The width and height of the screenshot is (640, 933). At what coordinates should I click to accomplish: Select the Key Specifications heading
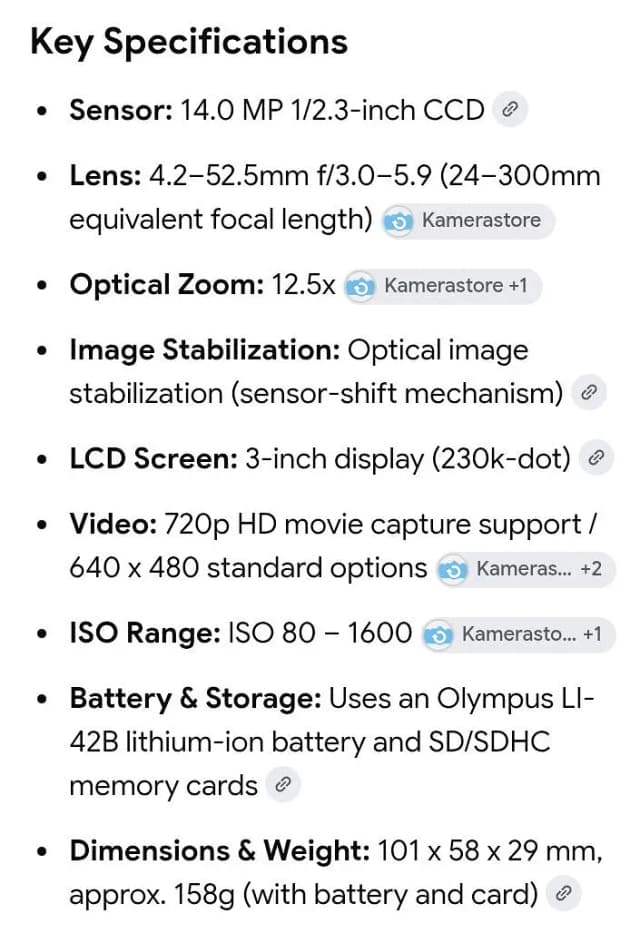click(189, 43)
